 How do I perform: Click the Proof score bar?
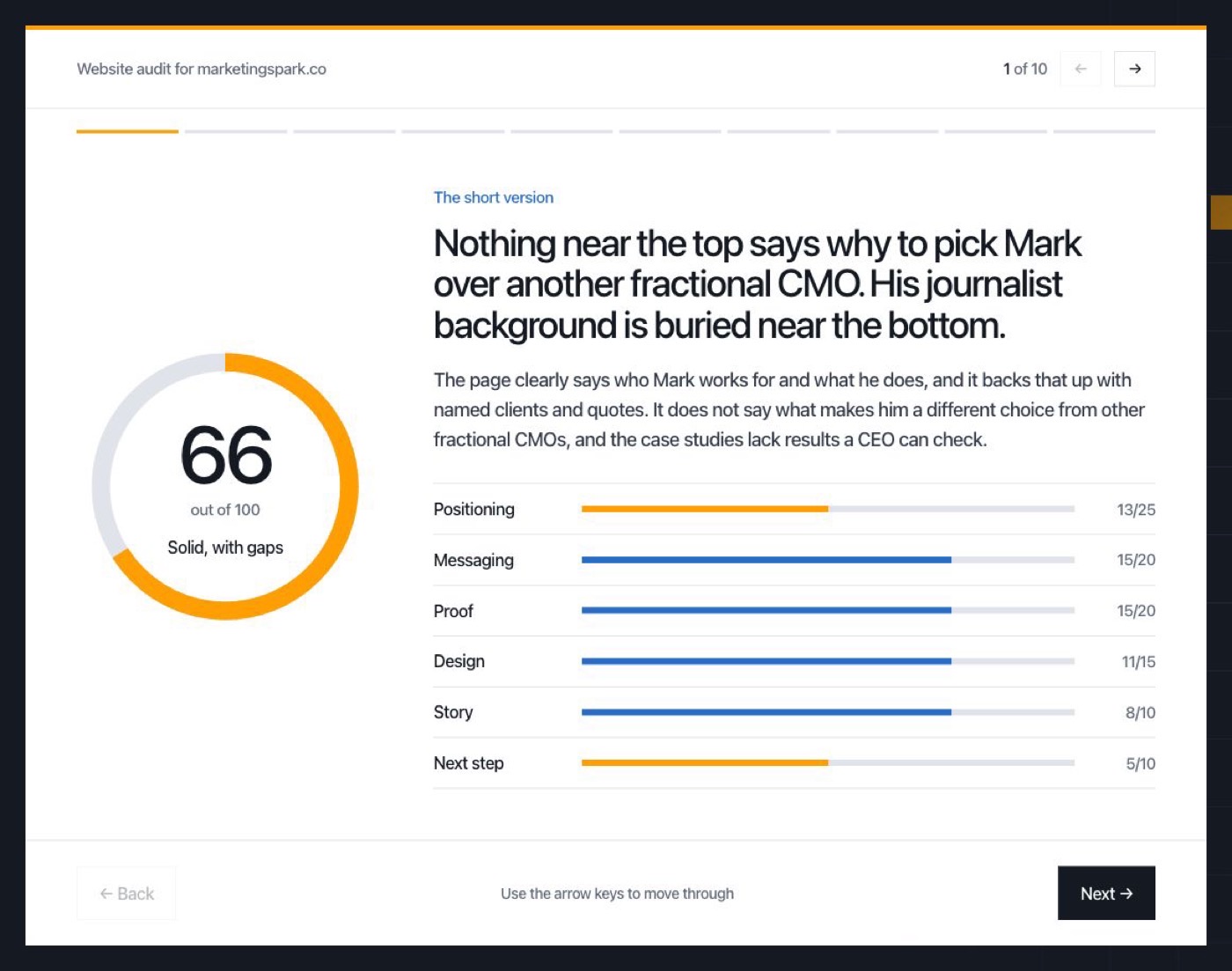click(828, 610)
